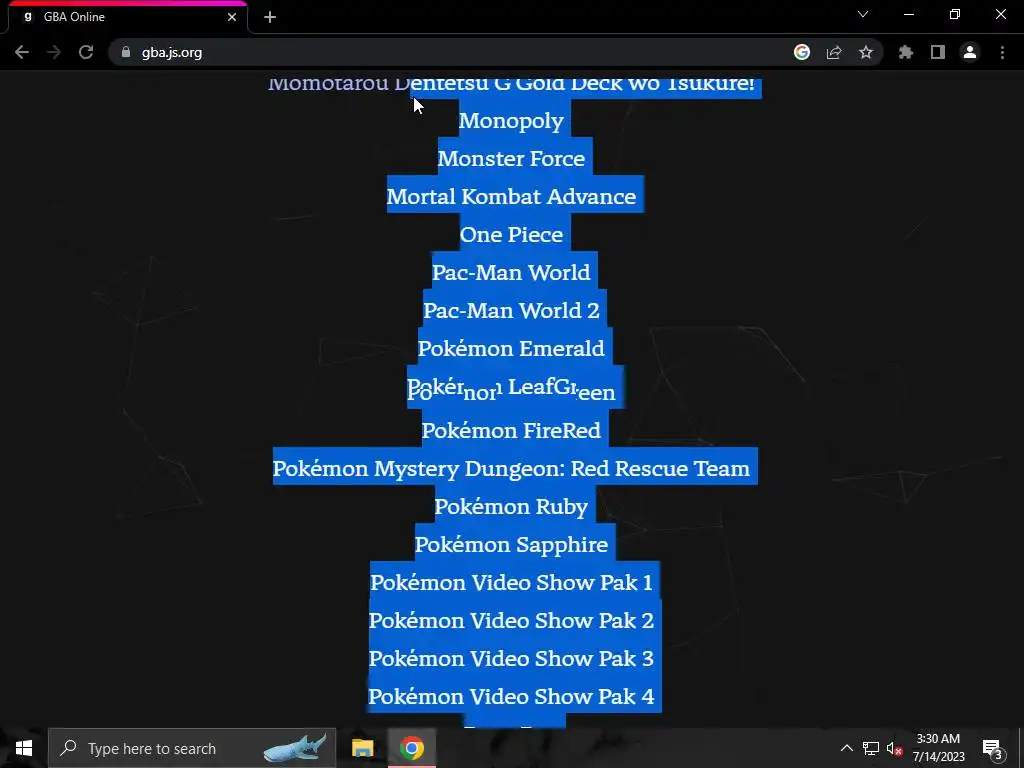Viewport: 1024px width, 768px height.
Task: Open Pokémon Mystery Dungeon: Red Rescue Team
Action: (511, 469)
